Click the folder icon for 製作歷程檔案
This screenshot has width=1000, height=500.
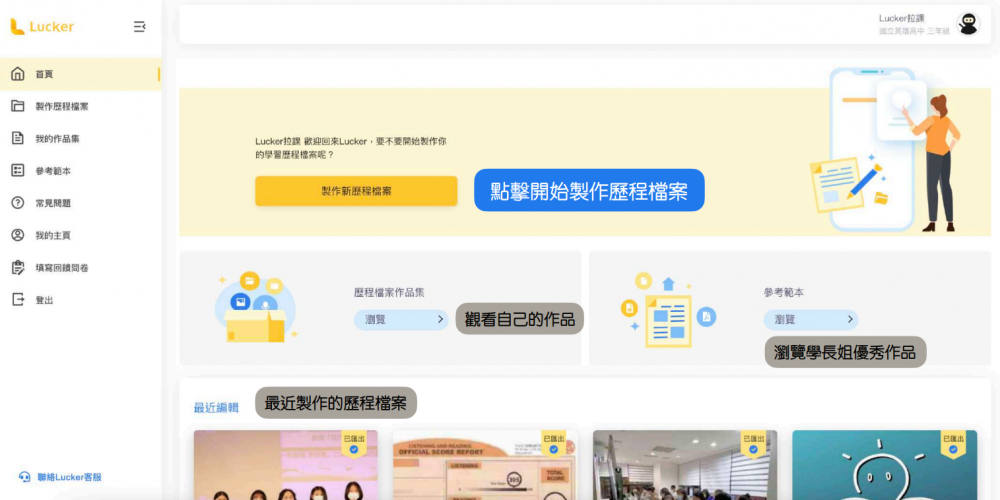pos(18,106)
